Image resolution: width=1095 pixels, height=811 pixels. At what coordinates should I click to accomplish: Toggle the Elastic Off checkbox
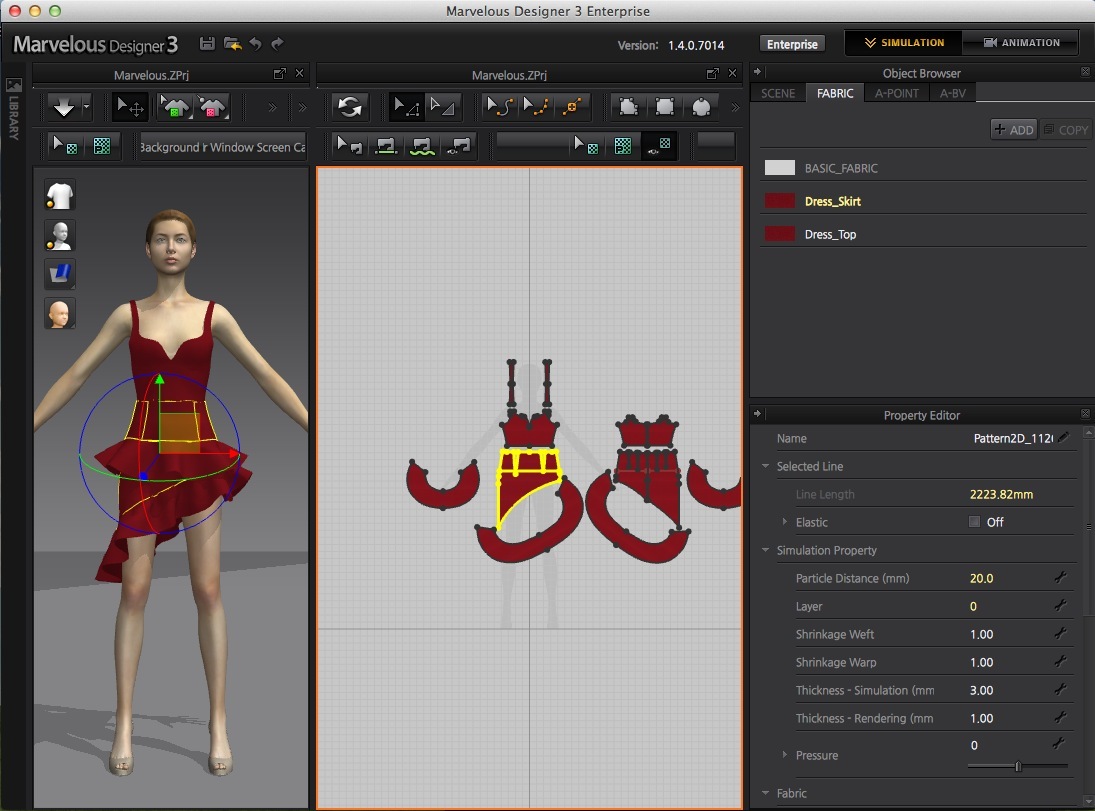pos(974,522)
